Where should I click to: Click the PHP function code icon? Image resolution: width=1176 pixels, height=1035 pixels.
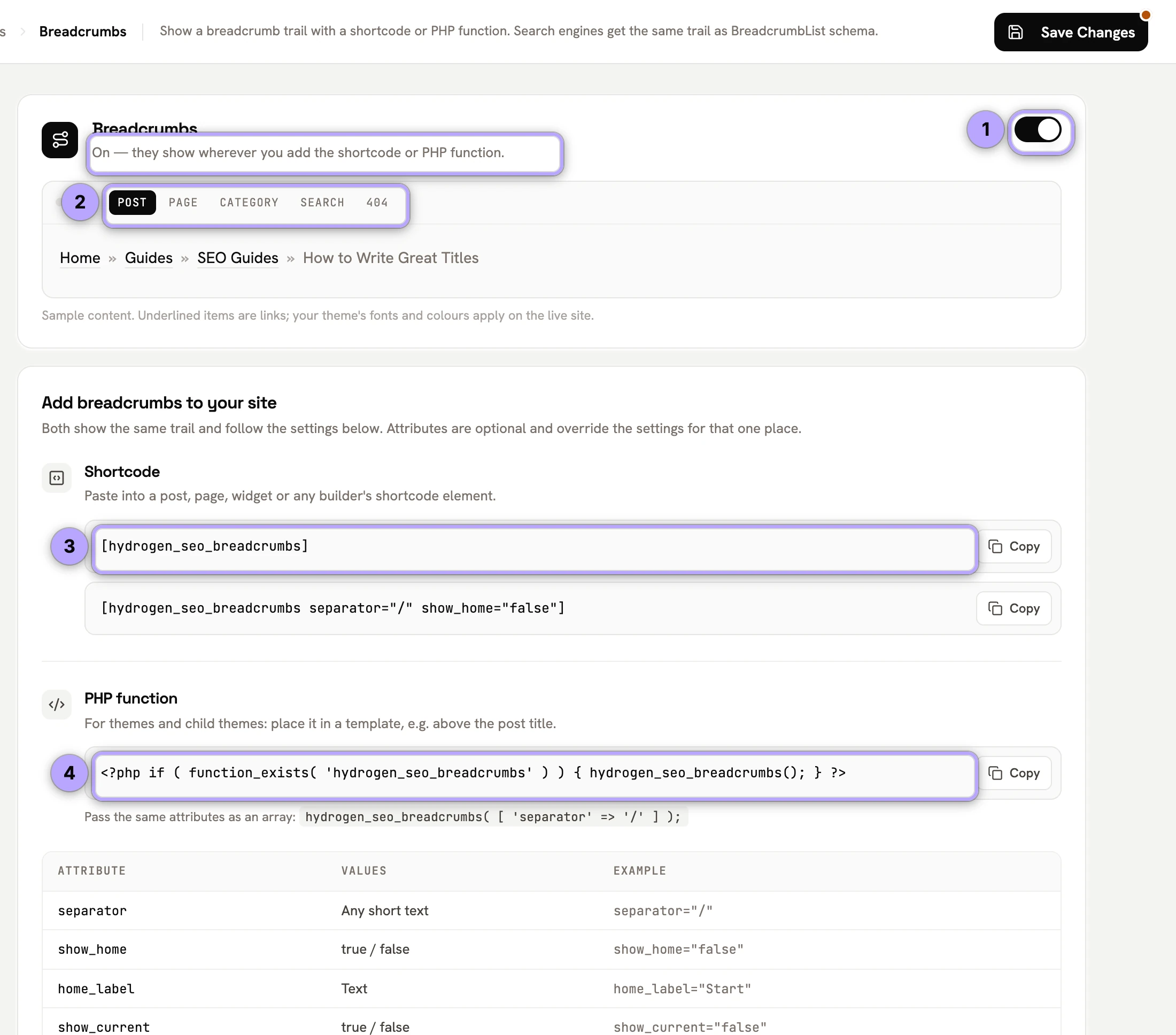point(56,705)
